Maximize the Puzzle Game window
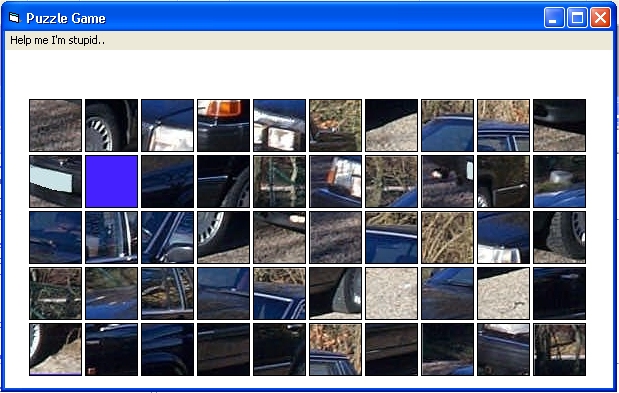 pos(577,18)
